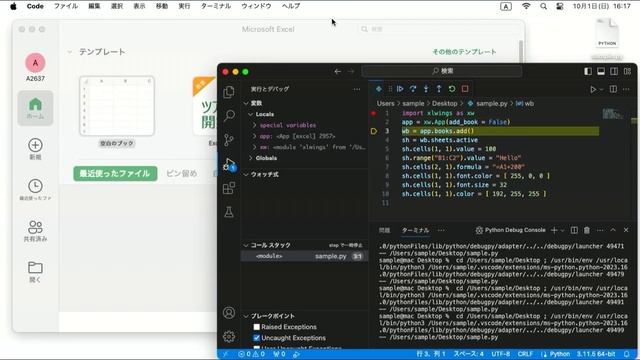The width and height of the screenshot is (640, 360).
Task: Click the debug Step Into button
Action: [x=426, y=89]
